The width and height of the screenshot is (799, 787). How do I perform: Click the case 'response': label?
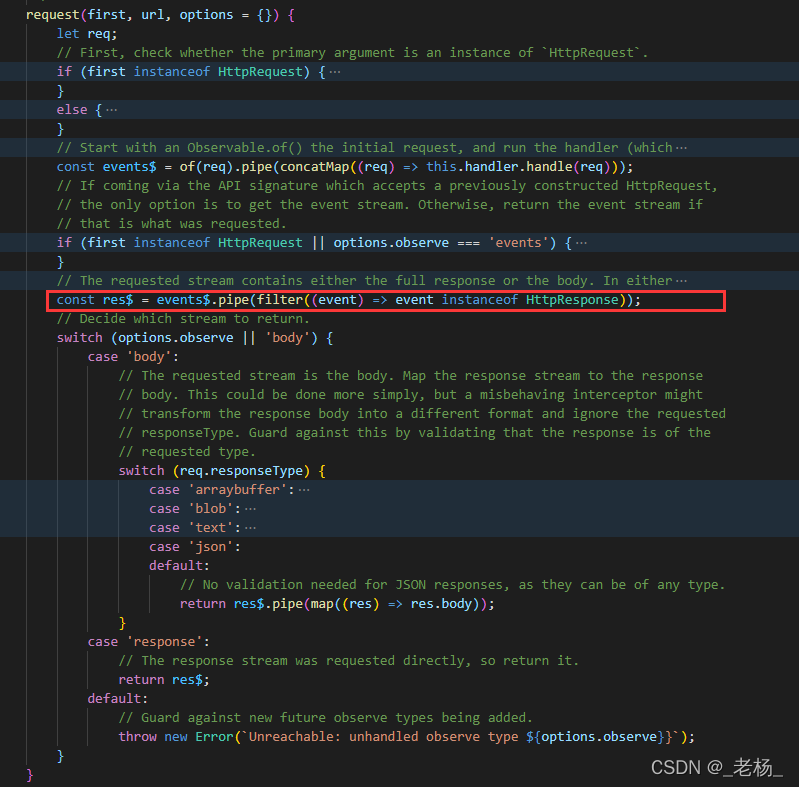[148, 642]
